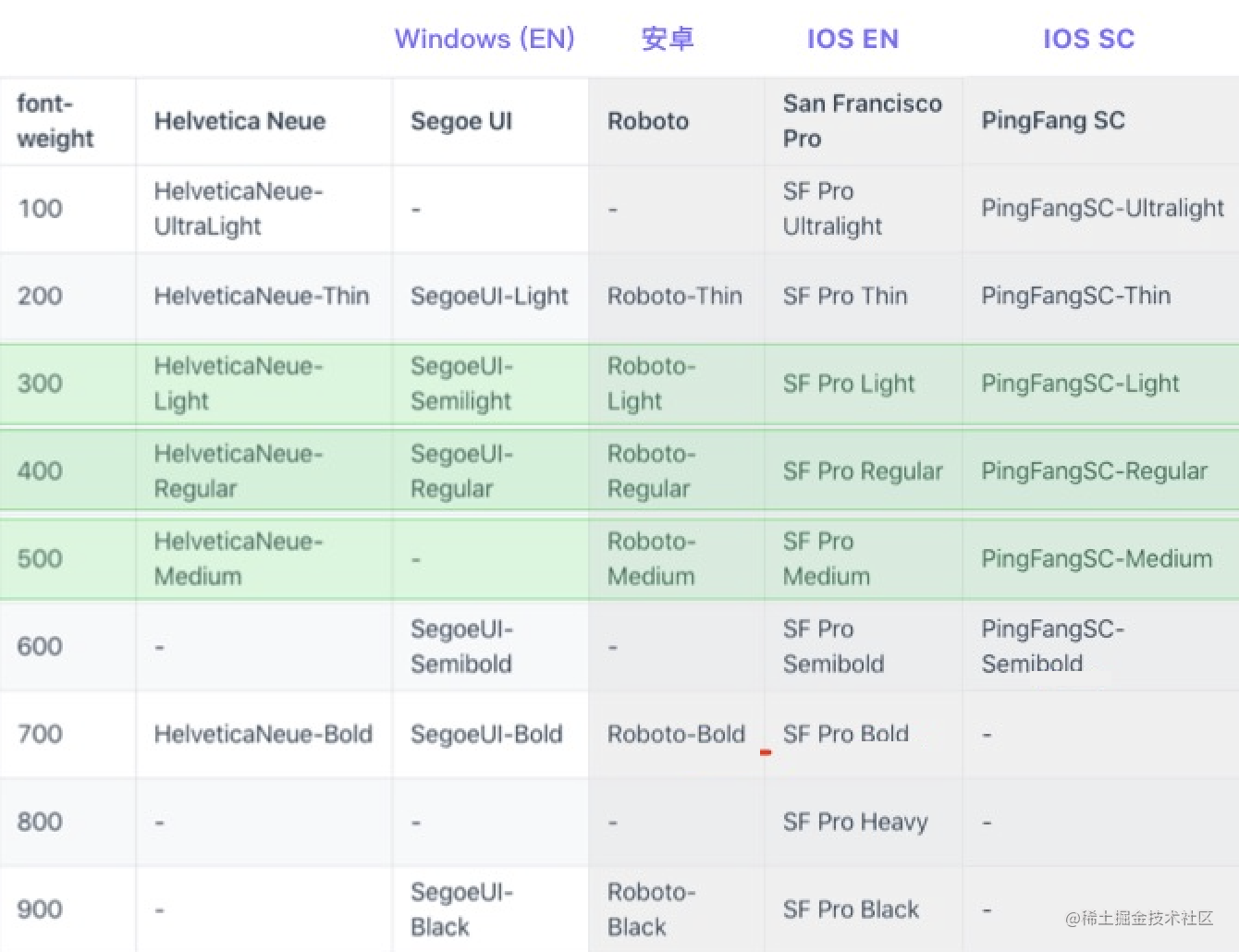This screenshot has width=1239, height=952.
Task: Click the Roboto-Black cell
Action: click(x=677, y=909)
